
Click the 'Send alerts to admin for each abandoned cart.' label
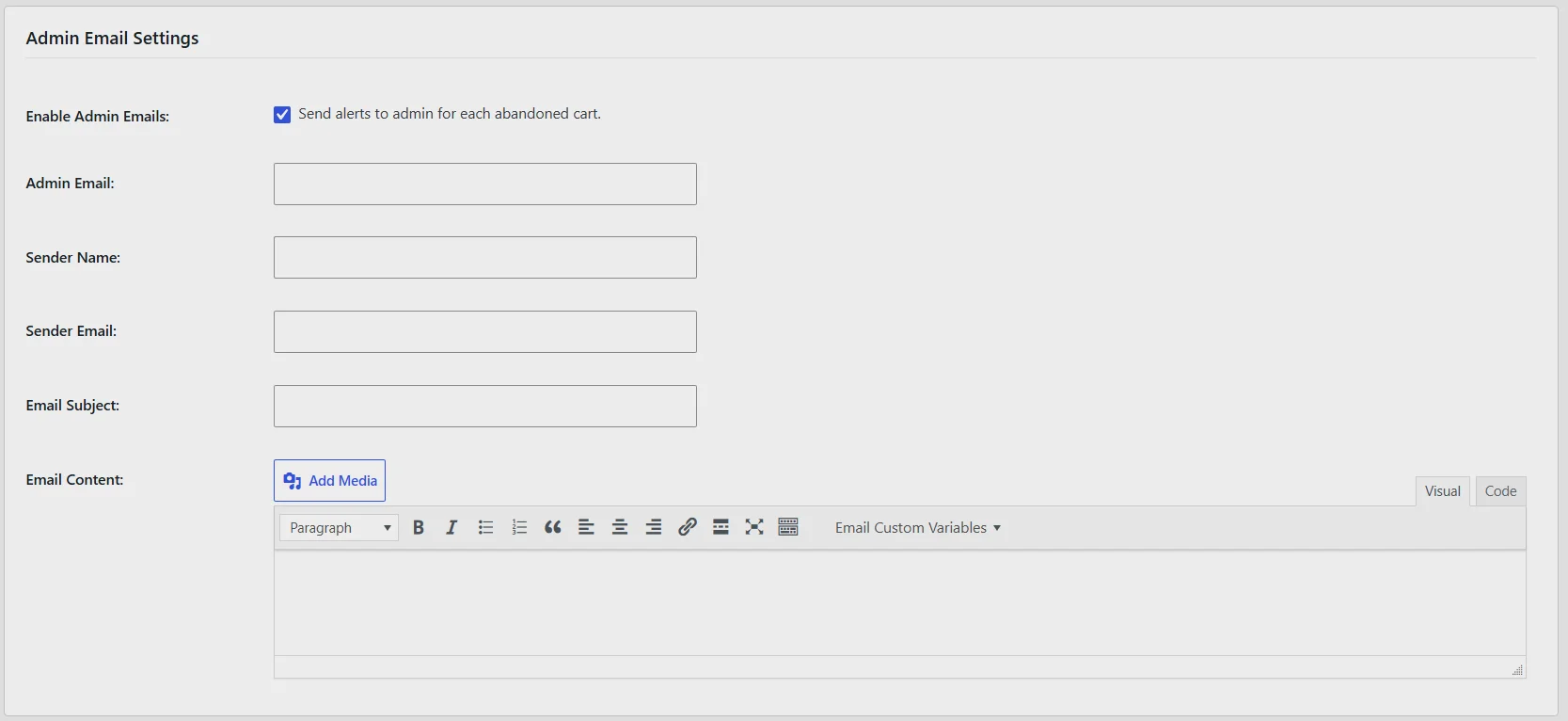point(450,114)
